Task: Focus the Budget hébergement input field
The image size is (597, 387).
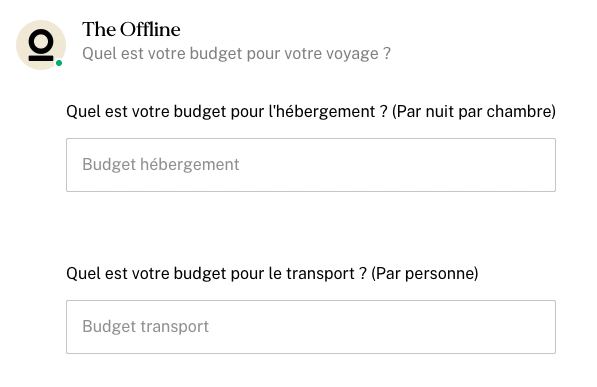Action: tap(311, 165)
